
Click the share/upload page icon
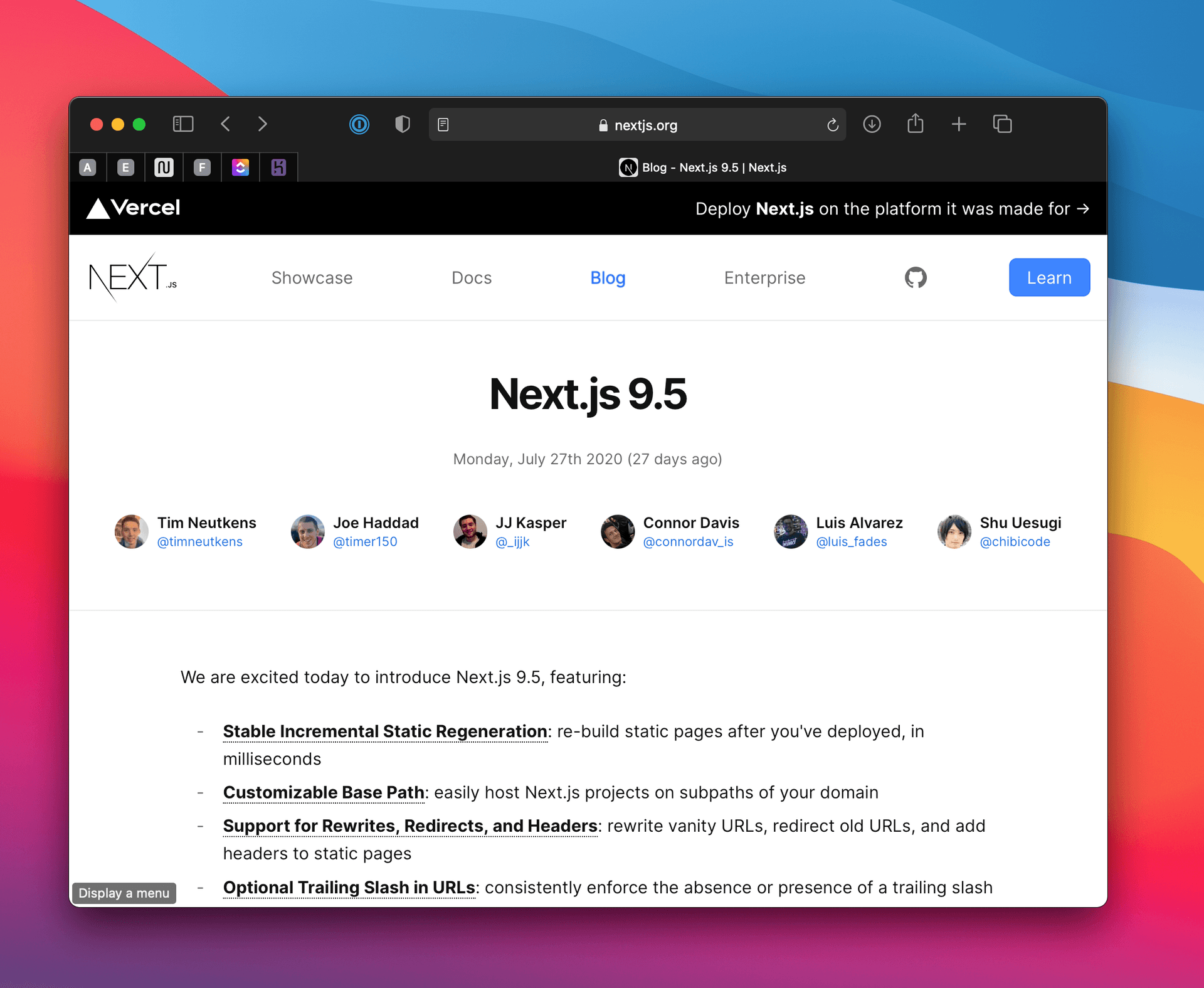click(914, 125)
